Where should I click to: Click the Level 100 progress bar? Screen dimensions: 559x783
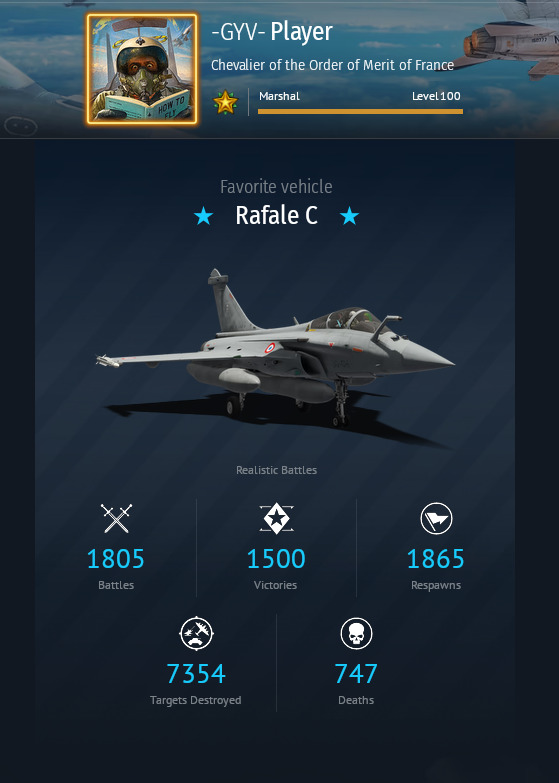360,111
